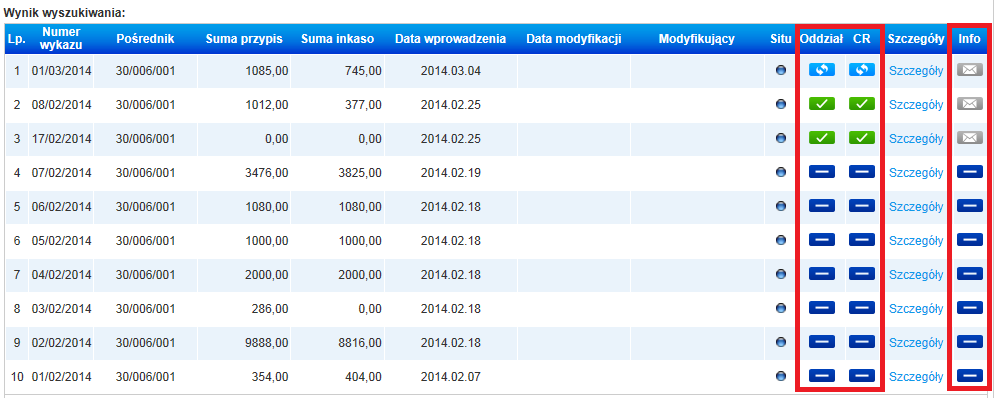Screen dimensions: 995x398
Task: Click Situ blue dot for wykaz 07/02/2014
Action: click(781, 172)
